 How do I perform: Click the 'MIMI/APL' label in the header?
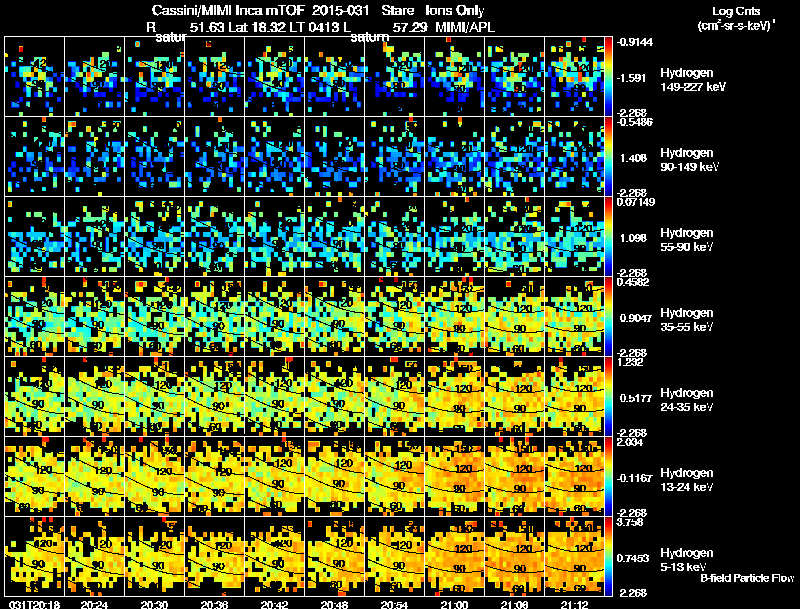(x=465, y=27)
